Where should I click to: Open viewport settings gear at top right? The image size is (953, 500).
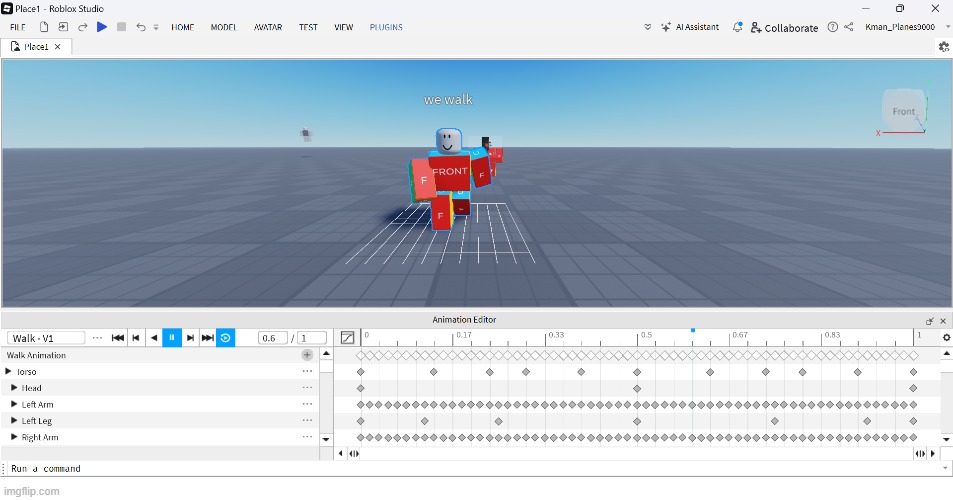944,47
